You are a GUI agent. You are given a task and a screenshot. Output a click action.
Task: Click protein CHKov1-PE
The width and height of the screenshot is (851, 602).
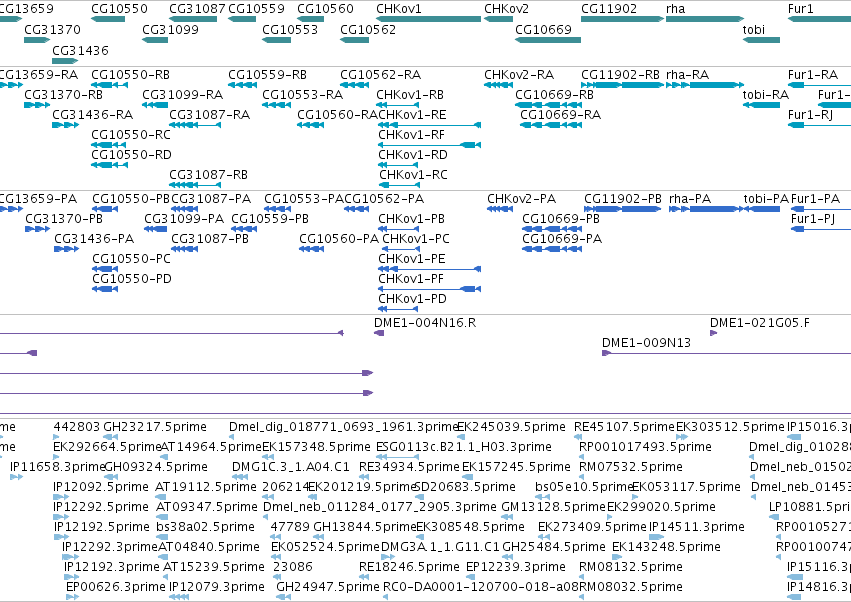[x=411, y=259]
